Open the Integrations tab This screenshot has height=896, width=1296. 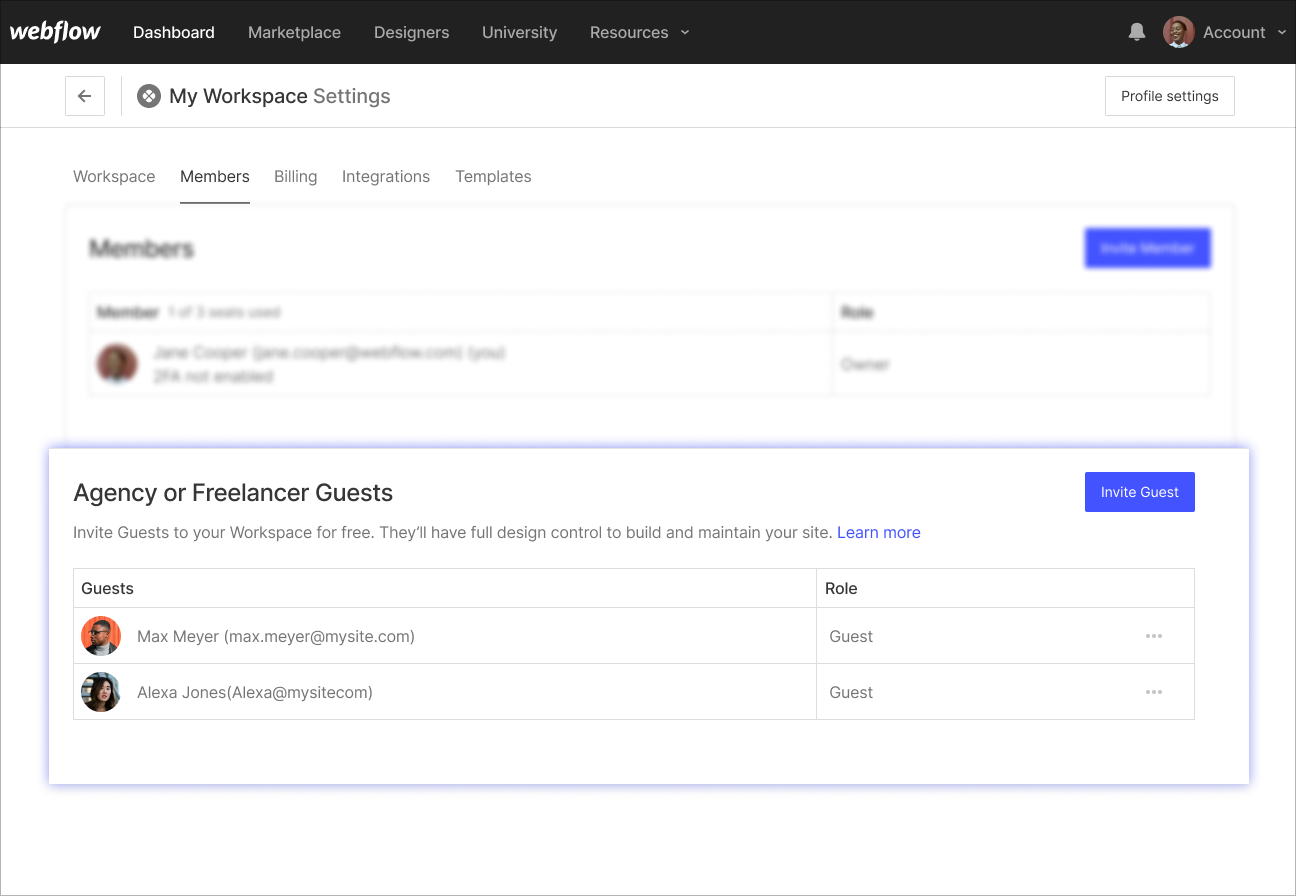point(386,176)
